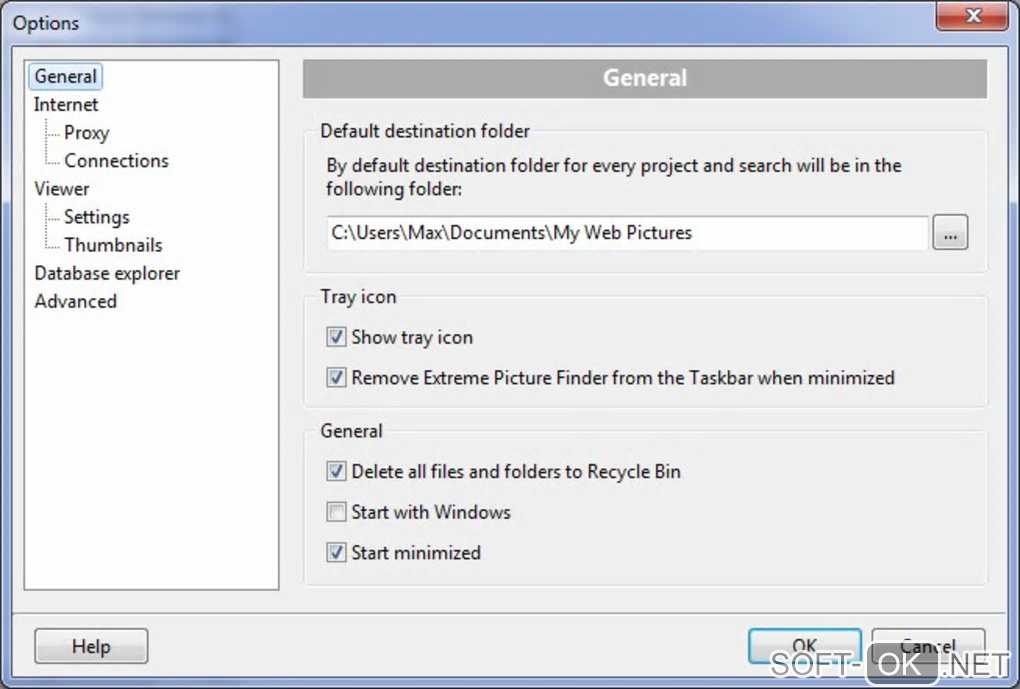Select General in the options tree
Image resolution: width=1020 pixels, height=689 pixels.
point(66,77)
